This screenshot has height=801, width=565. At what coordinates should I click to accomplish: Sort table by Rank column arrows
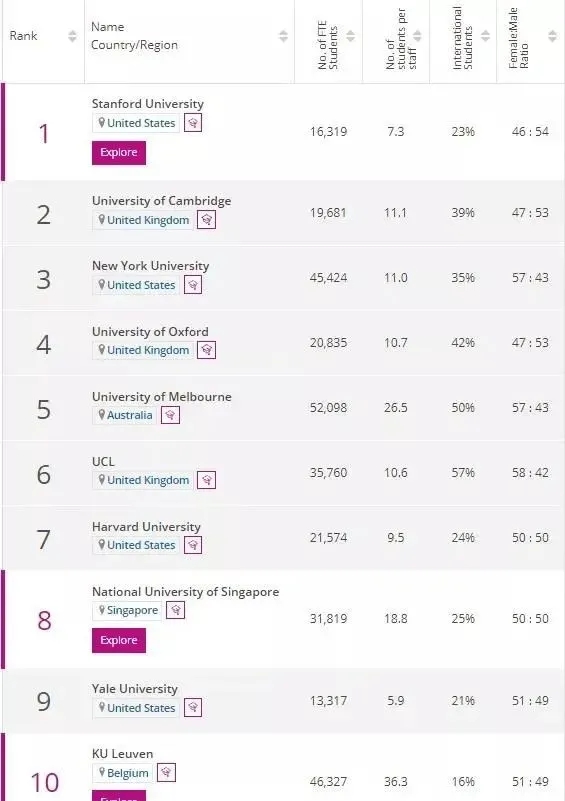tap(72, 36)
